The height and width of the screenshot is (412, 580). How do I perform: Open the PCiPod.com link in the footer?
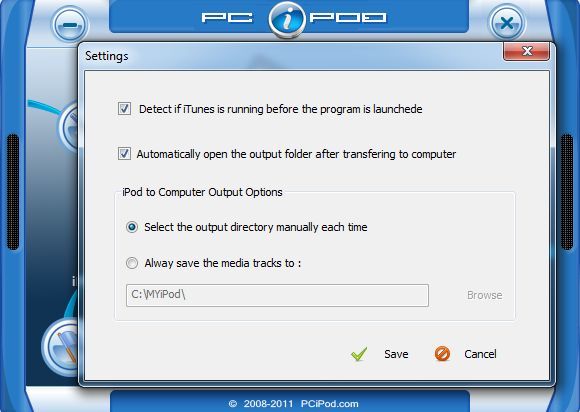(330, 403)
